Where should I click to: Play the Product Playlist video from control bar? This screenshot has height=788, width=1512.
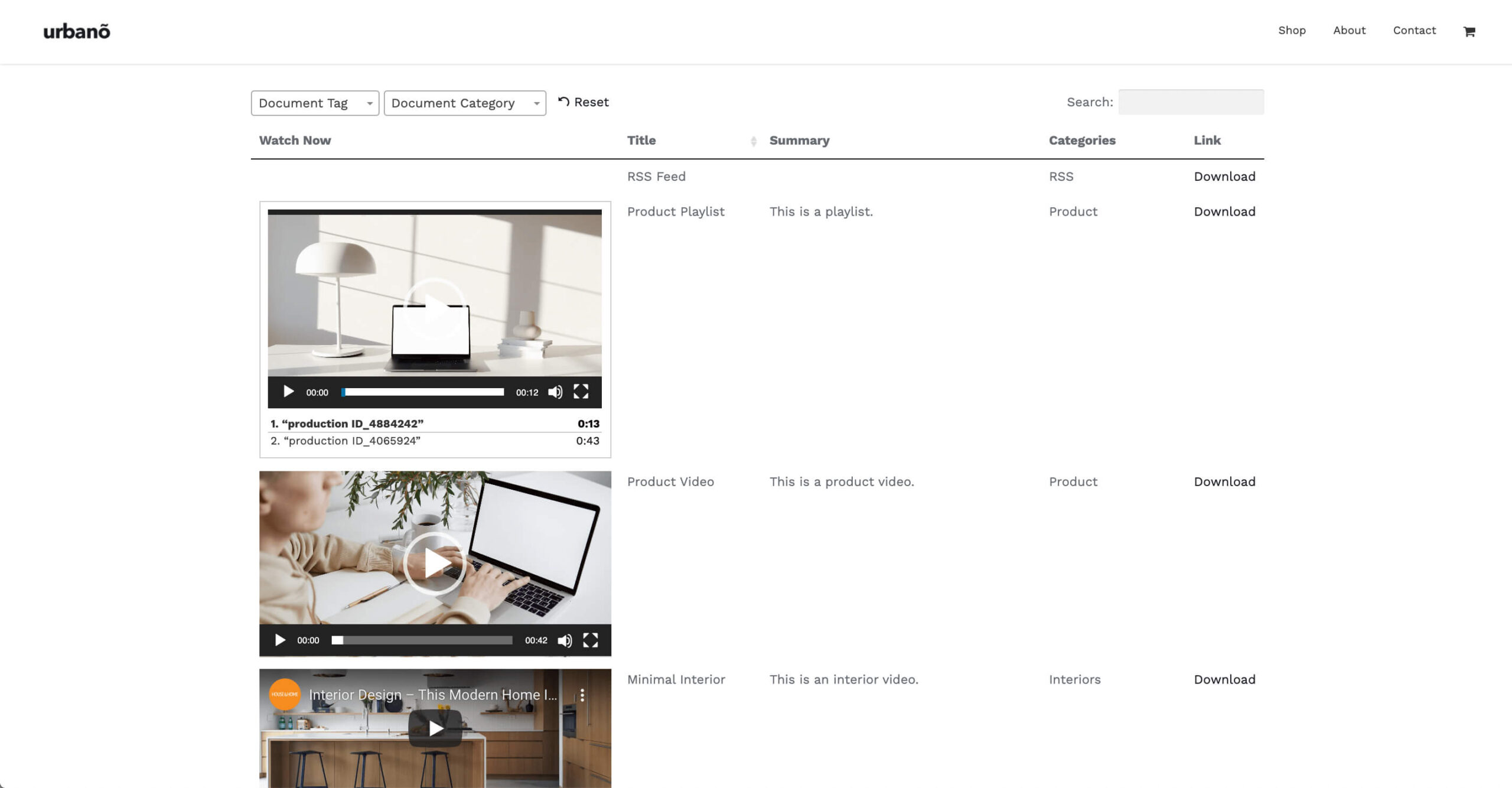(288, 392)
